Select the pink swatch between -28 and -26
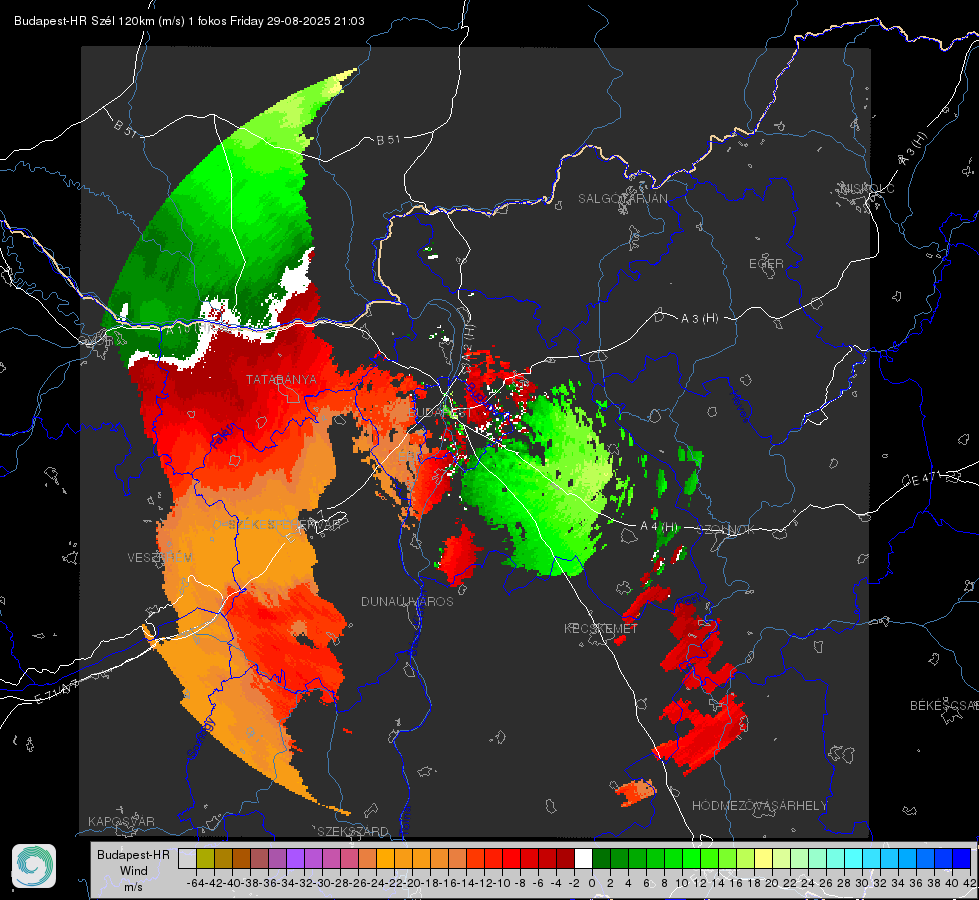This screenshot has height=900, width=979. (349, 858)
